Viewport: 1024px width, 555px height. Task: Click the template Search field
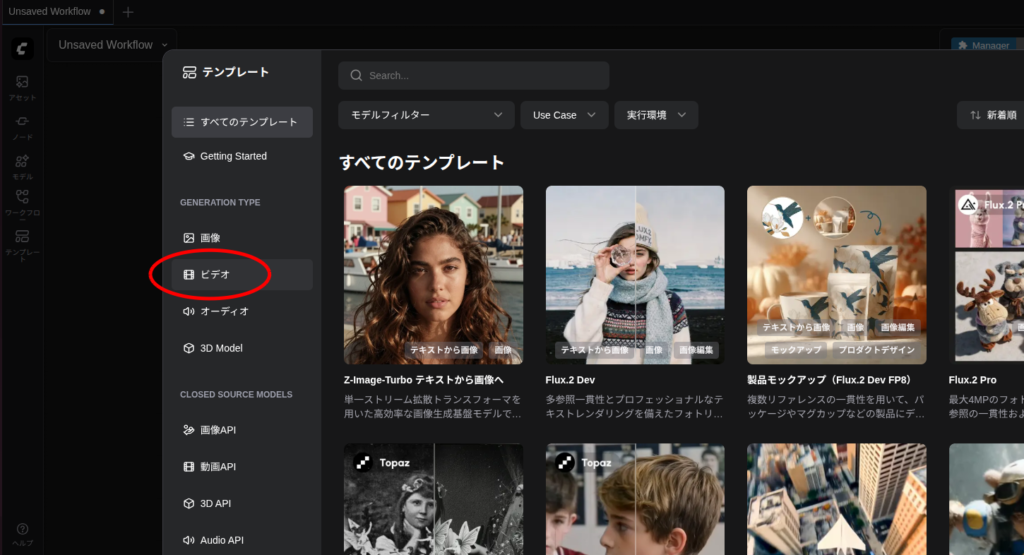(x=474, y=76)
